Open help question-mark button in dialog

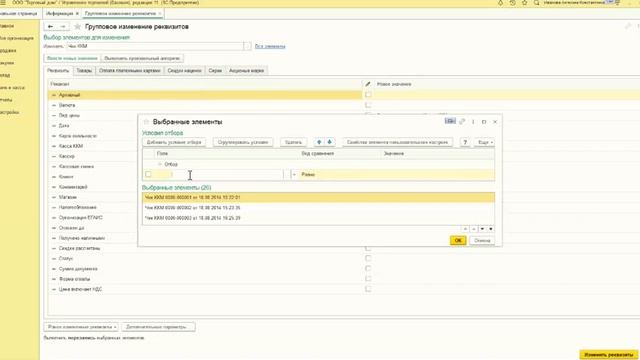[x=465, y=142]
